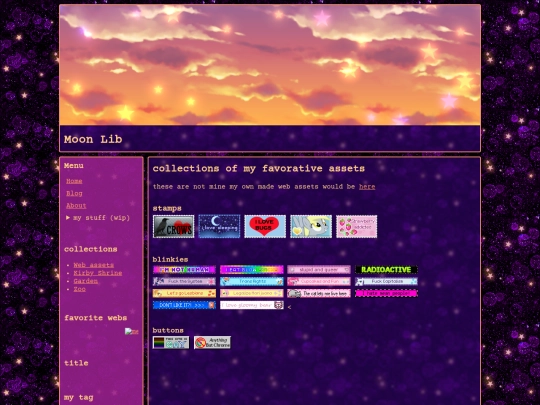Click the 'I love sleeping' moon stamp
This screenshot has height=405, width=540.
(219, 227)
